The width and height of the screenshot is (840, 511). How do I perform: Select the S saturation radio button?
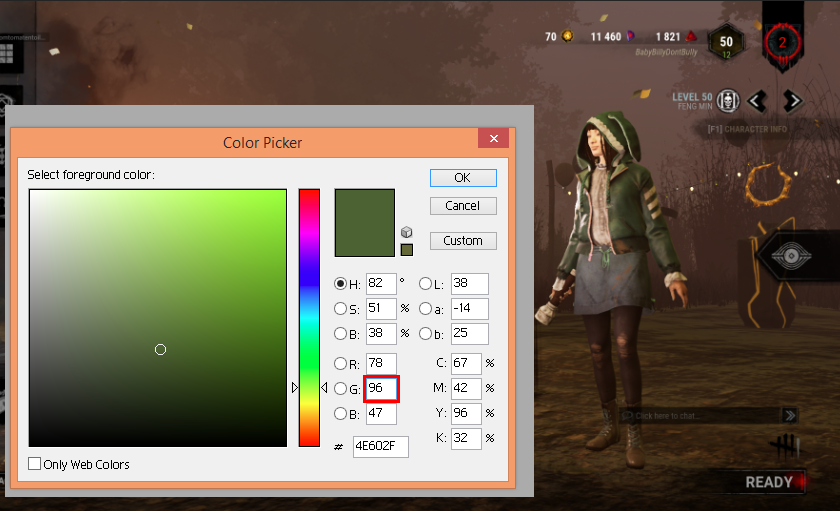[x=340, y=309]
